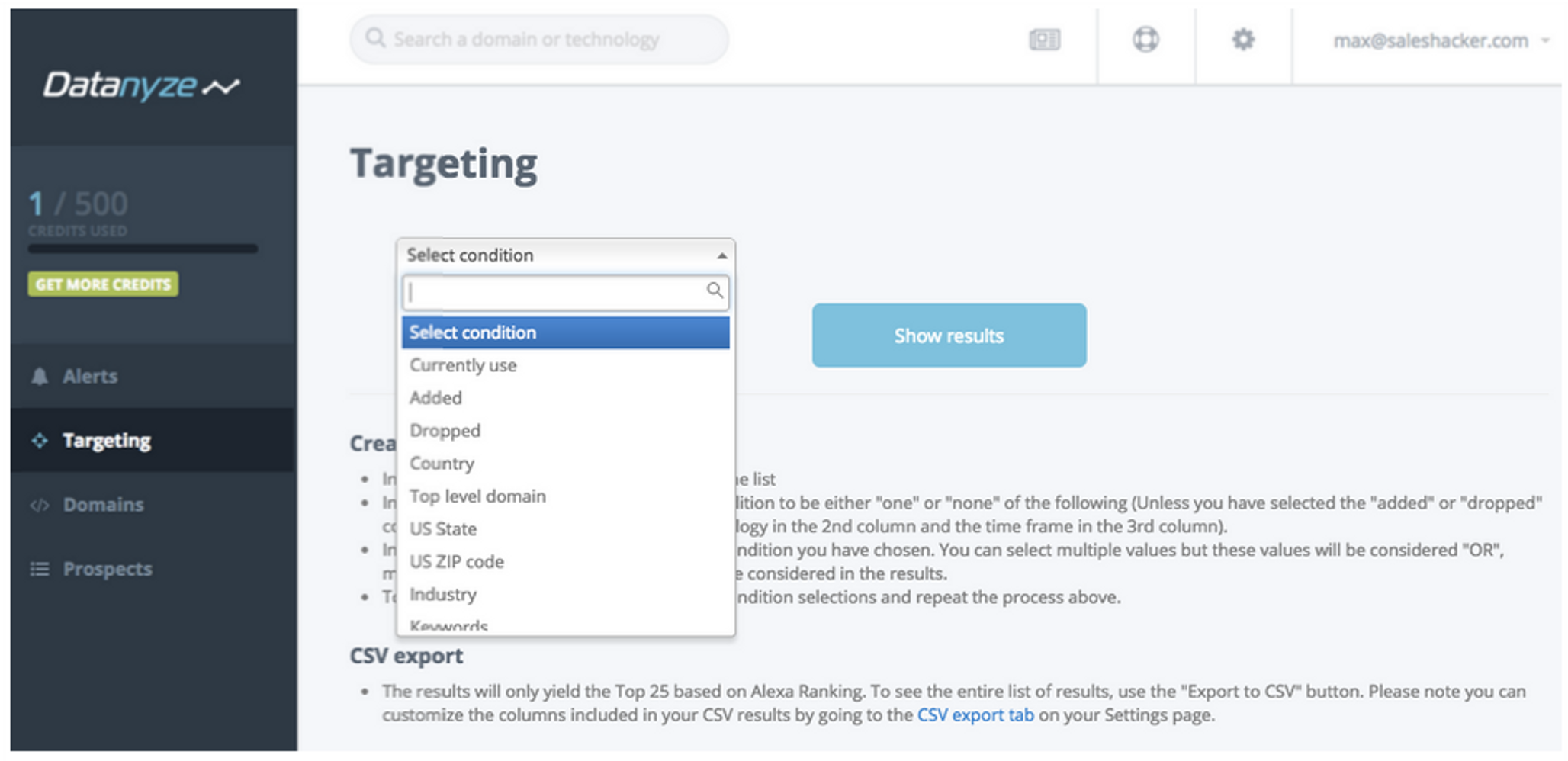Open the news card icon in header

[1044, 40]
